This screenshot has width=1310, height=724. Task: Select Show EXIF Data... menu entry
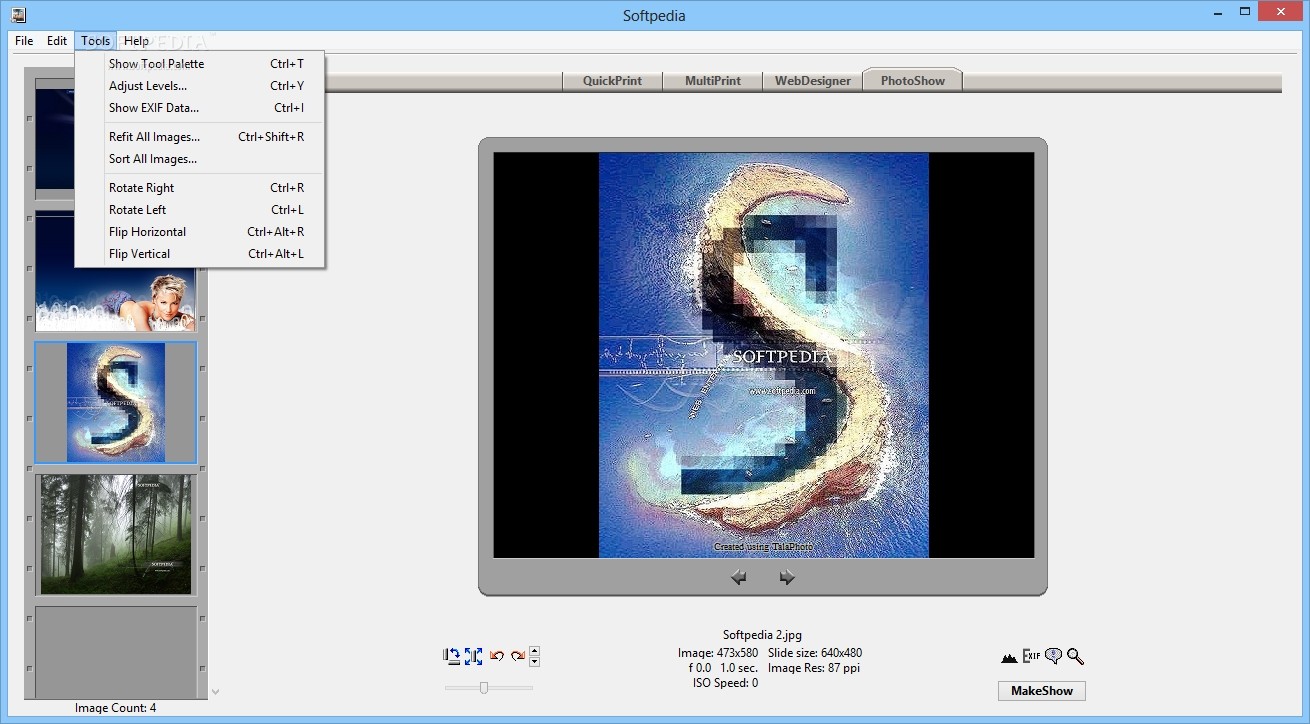coord(200,108)
